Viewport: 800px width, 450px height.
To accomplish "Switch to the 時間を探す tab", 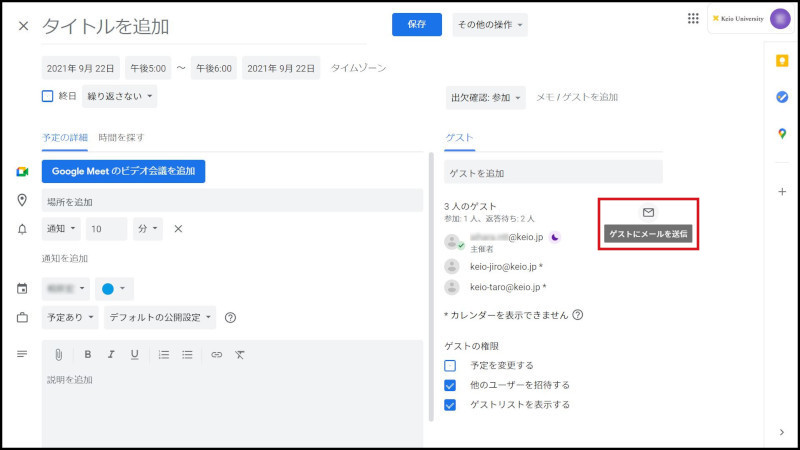I will (x=121, y=137).
